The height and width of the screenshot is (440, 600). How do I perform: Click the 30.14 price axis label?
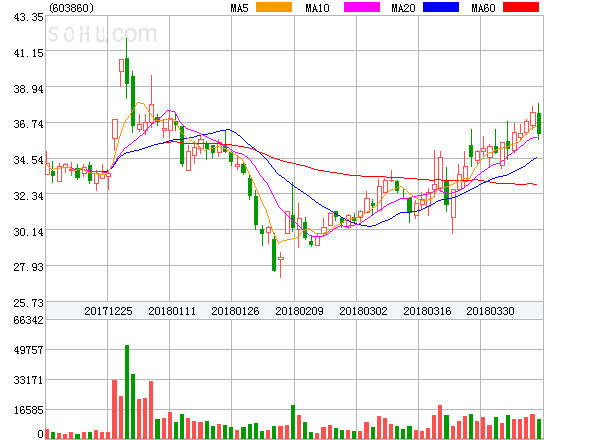[28, 232]
